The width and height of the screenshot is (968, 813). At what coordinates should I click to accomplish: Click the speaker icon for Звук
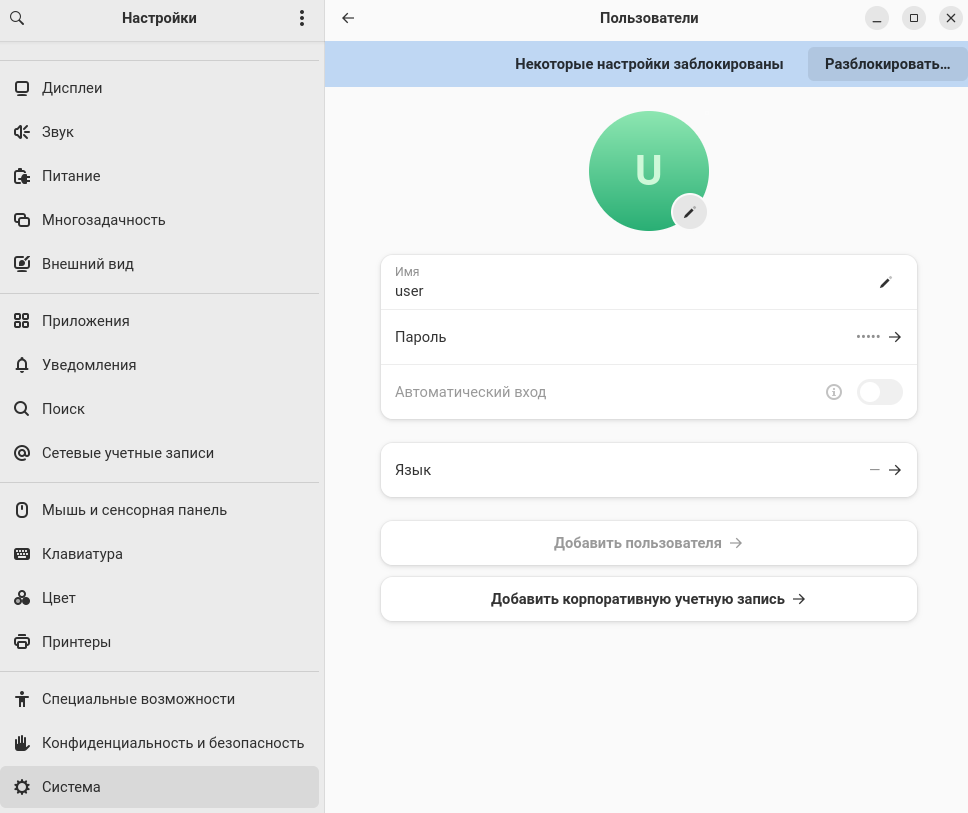(x=22, y=132)
